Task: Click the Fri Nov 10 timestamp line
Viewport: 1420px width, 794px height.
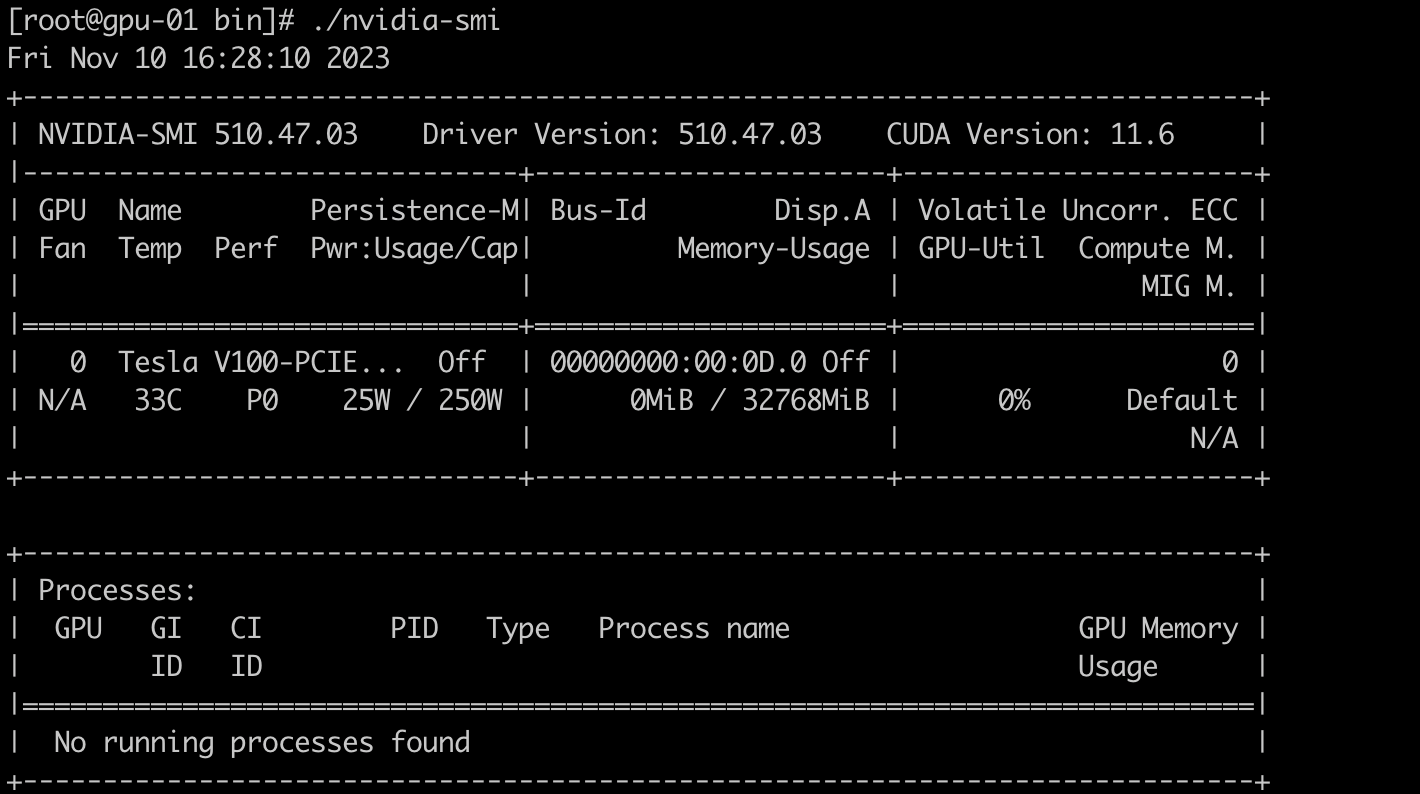Action: tap(198, 58)
